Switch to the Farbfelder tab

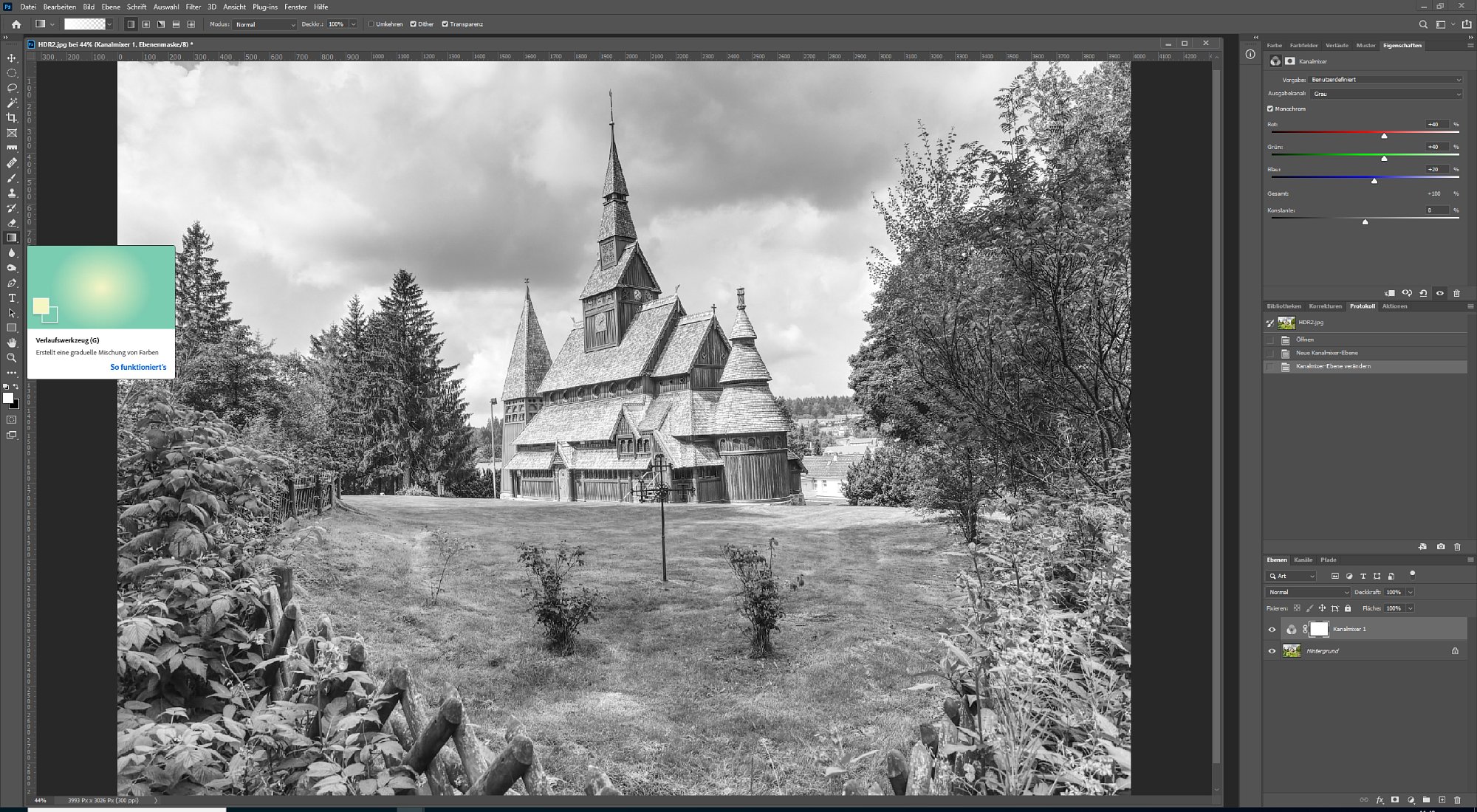[x=1303, y=45]
